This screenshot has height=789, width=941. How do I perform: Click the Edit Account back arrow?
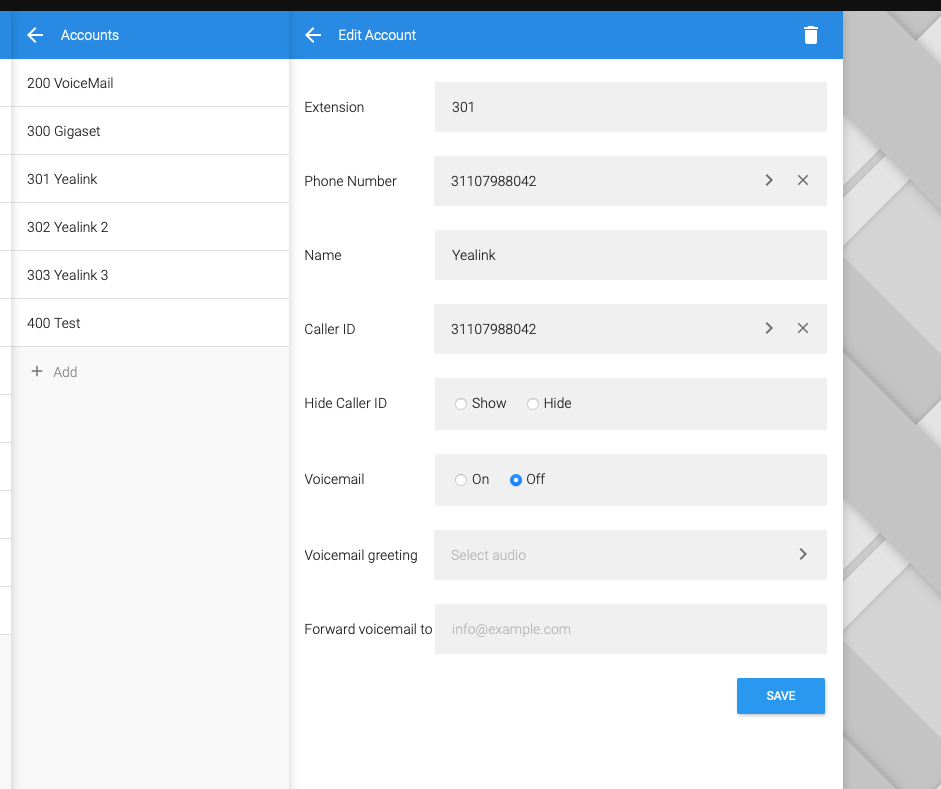[x=313, y=35]
